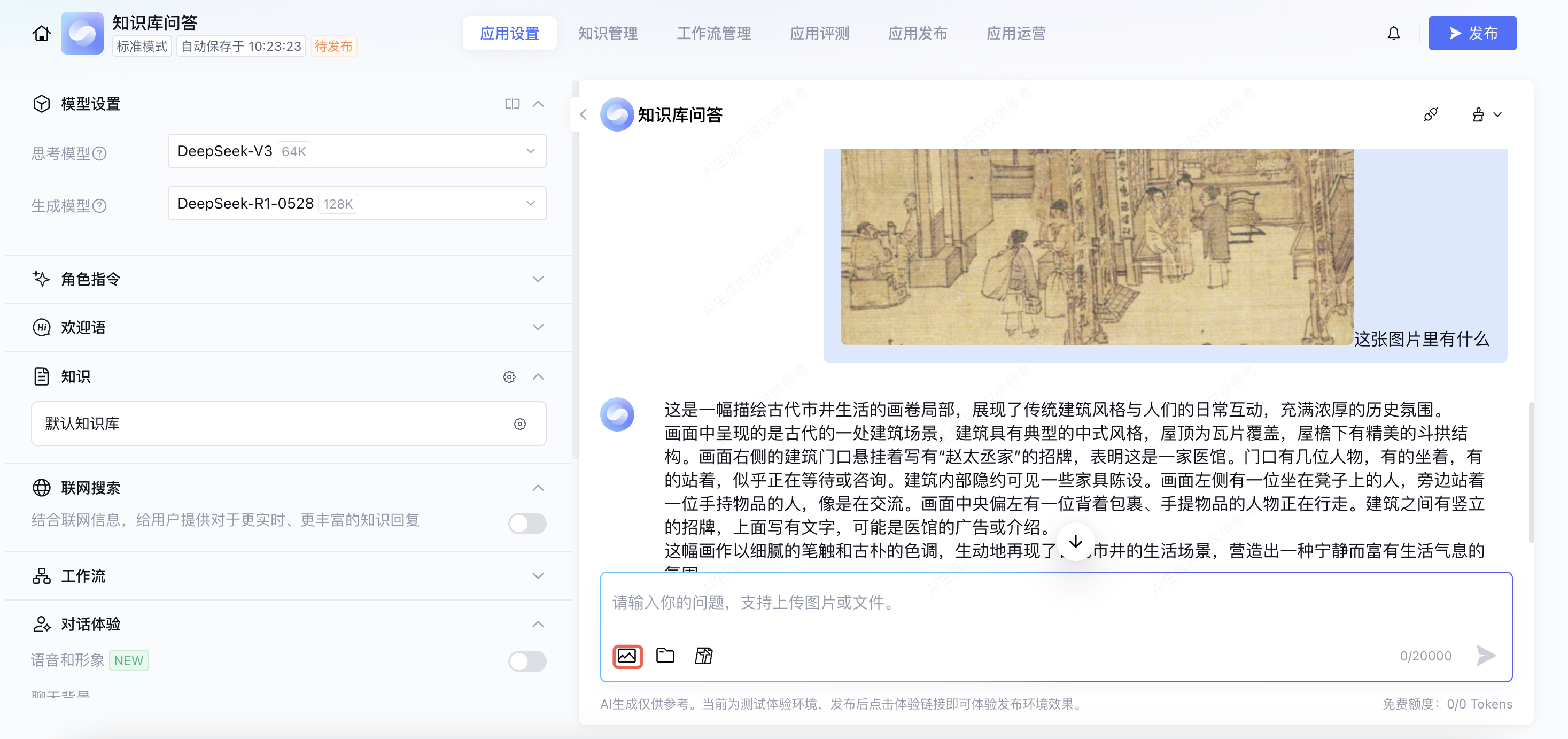The image size is (1568, 739).
Task: Click the folder file upload icon
Action: [665, 656]
